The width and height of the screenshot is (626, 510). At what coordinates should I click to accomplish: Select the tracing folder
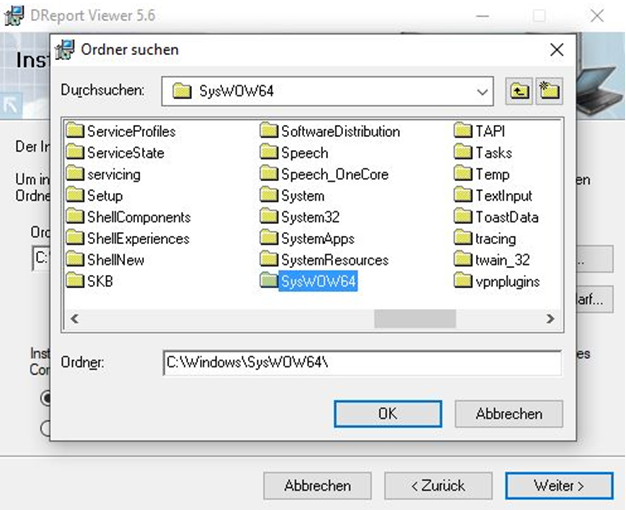(x=485, y=238)
